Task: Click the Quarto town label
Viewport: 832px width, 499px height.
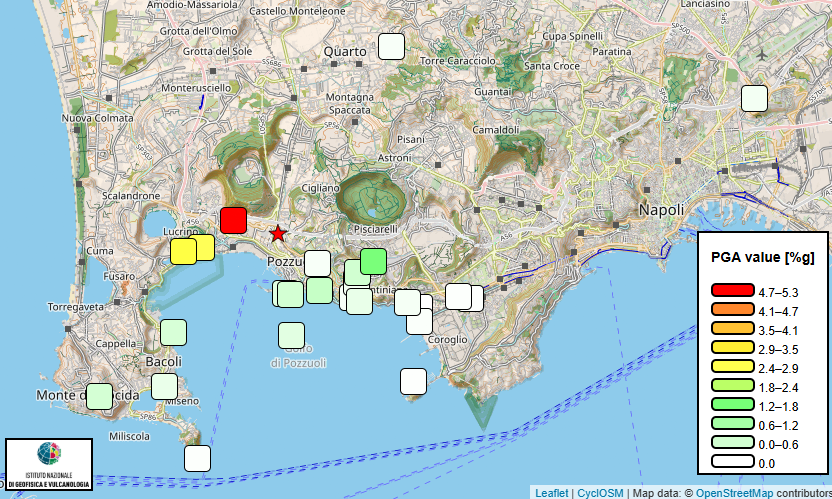Action: click(x=345, y=51)
